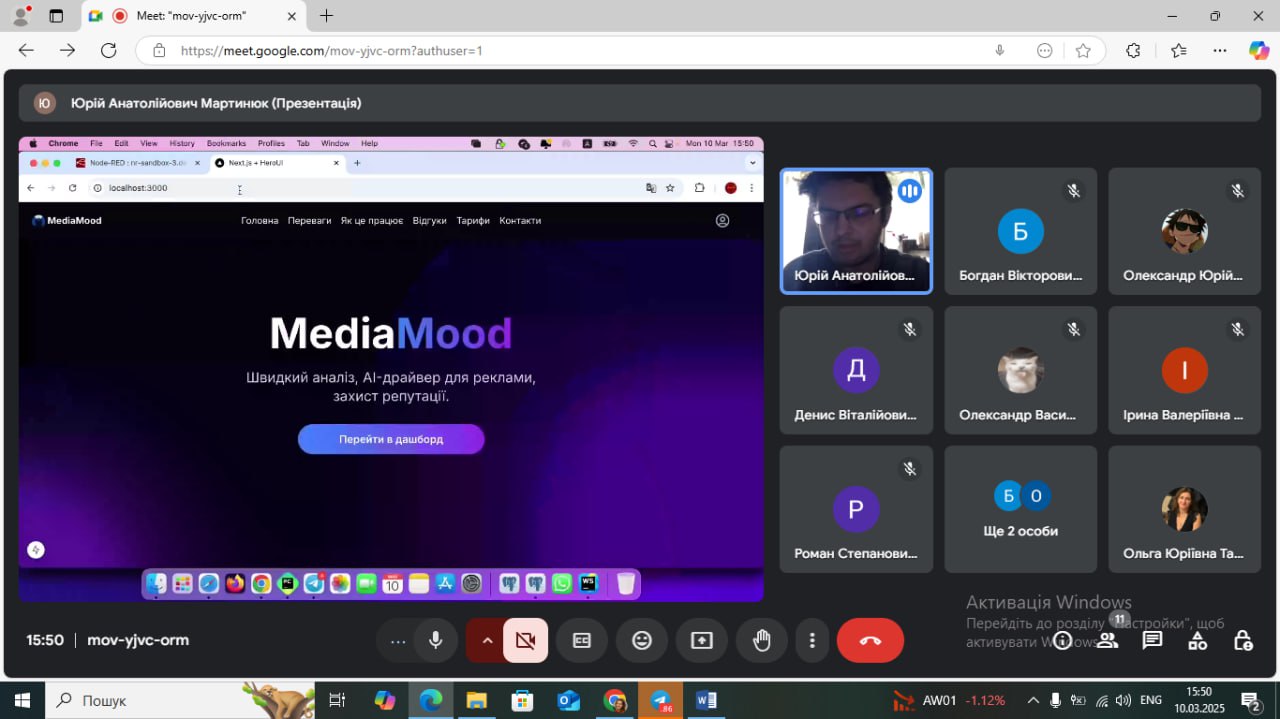Click 'Контакти' in MediaMood navigation
The image size is (1280, 719).
[520, 221]
